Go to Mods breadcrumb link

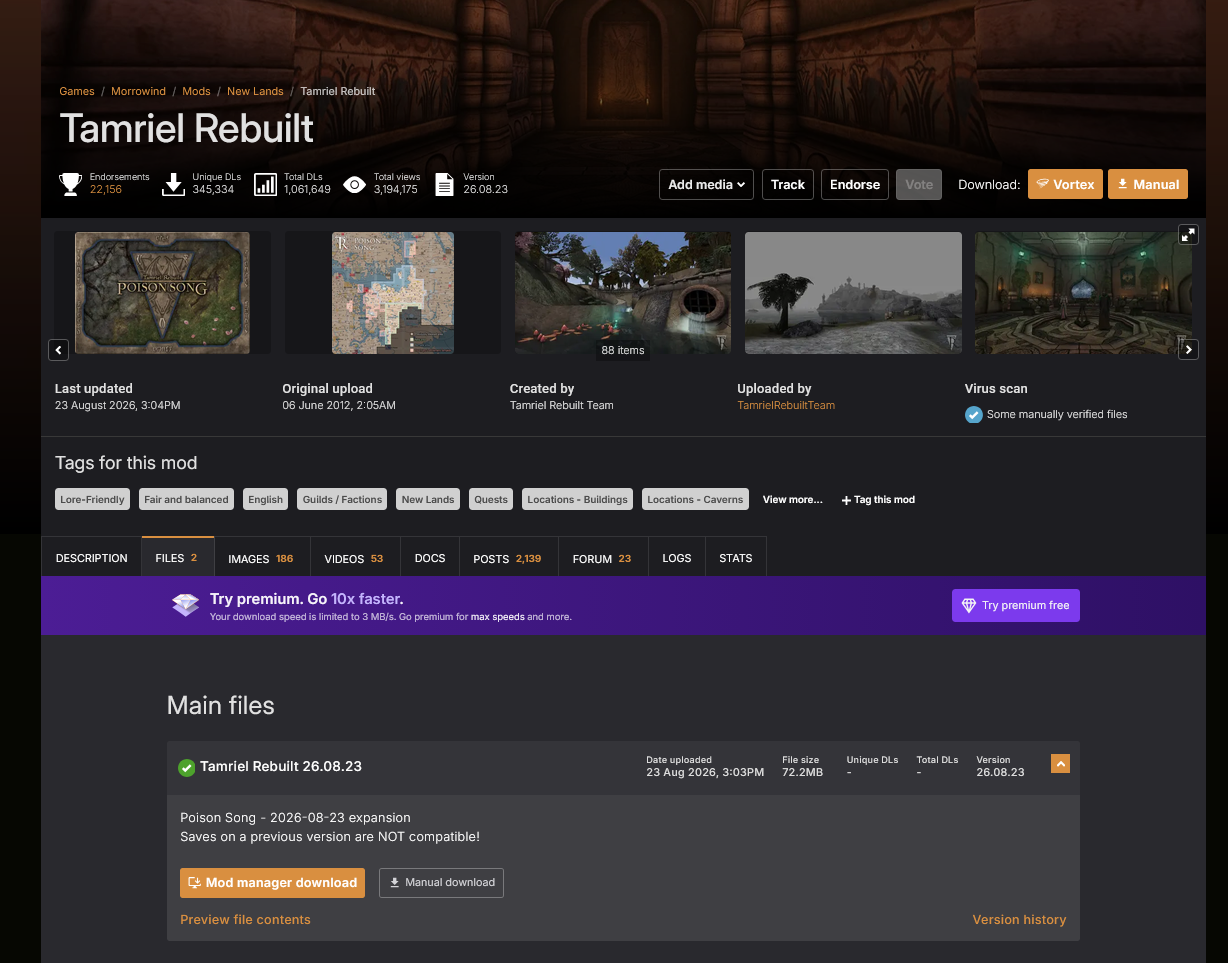click(196, 91)
